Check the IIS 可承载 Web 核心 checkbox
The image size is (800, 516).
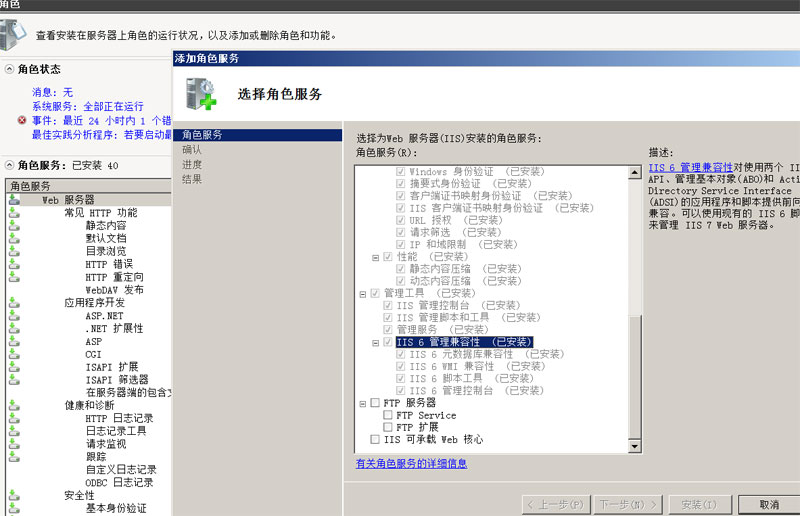click(x=375, y=439)
